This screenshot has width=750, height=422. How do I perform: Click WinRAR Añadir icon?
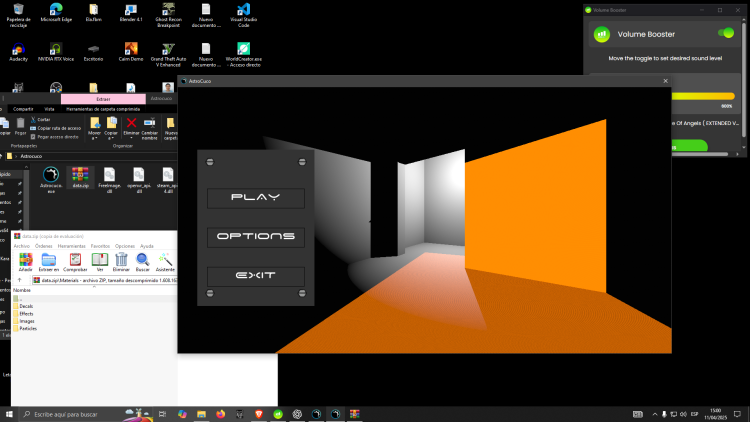(x=25, y=261)
